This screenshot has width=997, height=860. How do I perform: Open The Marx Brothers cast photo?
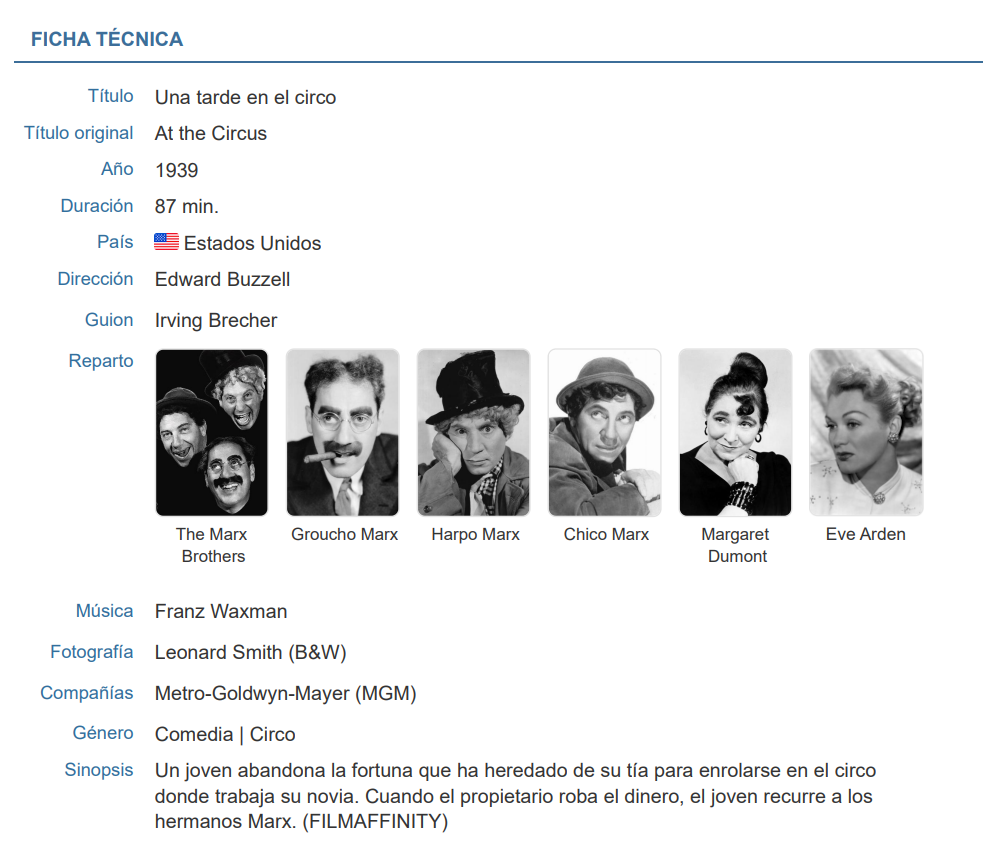(212, 432)
